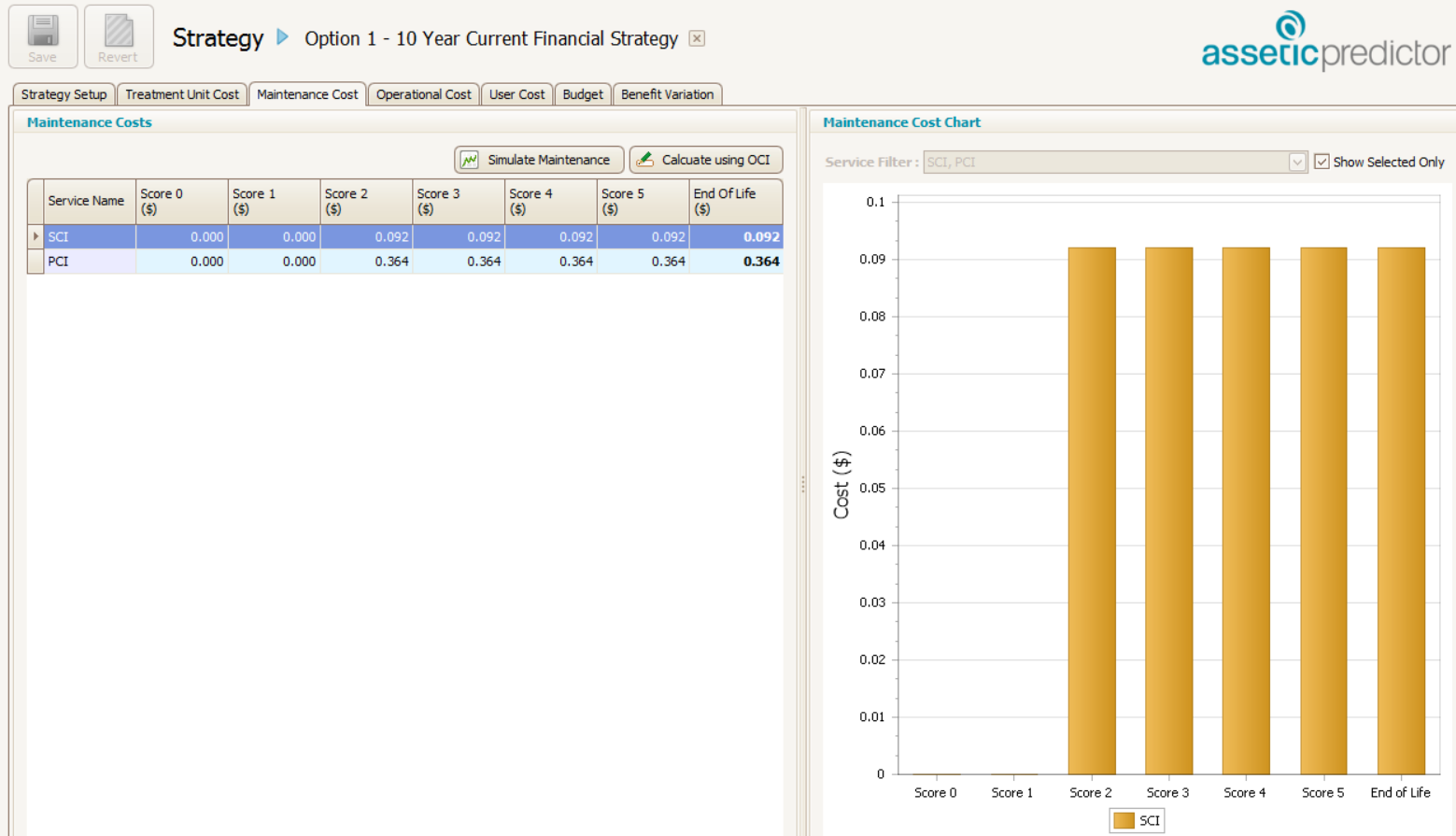Image resolution: width=1456 pixels, height=836 pixels.
Task: Click the End Of Life column header
Action: [736, 201]
